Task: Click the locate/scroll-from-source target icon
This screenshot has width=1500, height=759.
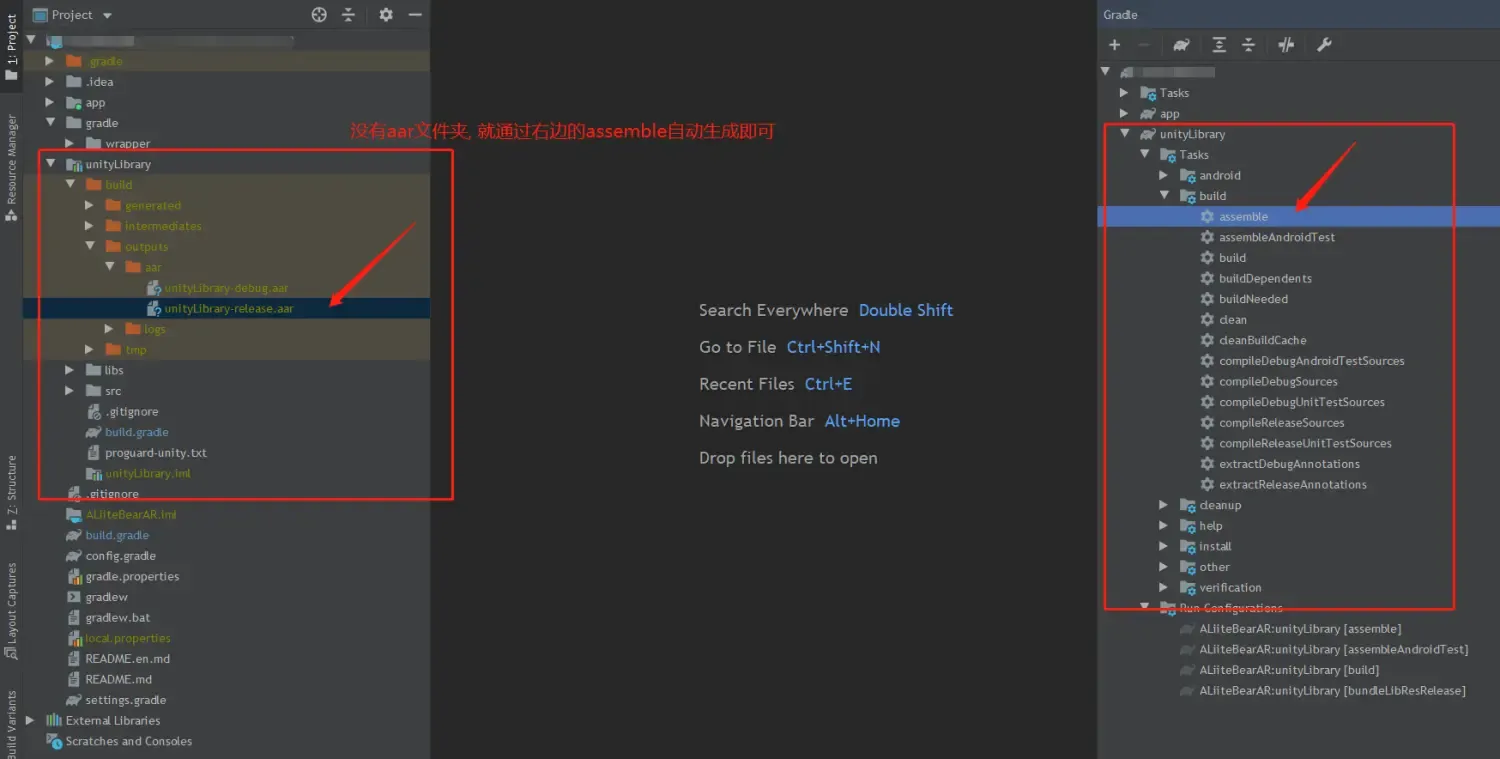Action: click(319, 14)
